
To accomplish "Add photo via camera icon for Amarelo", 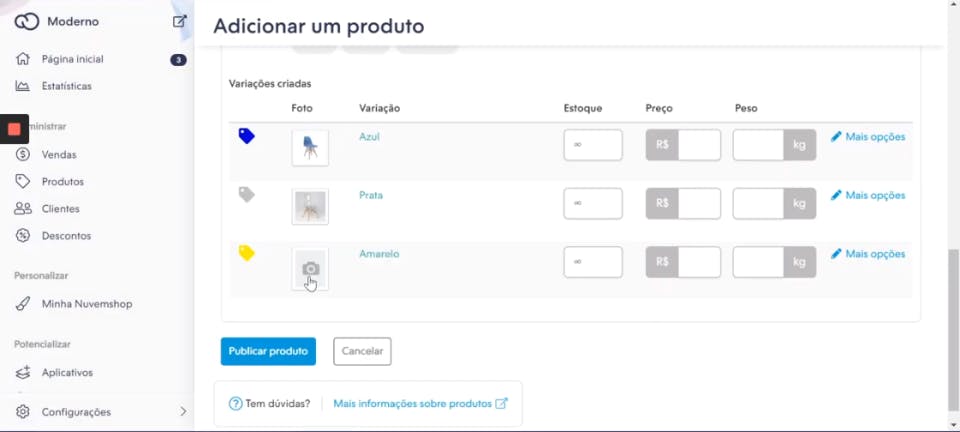I will pyautogui.click(x=310, y=268).
